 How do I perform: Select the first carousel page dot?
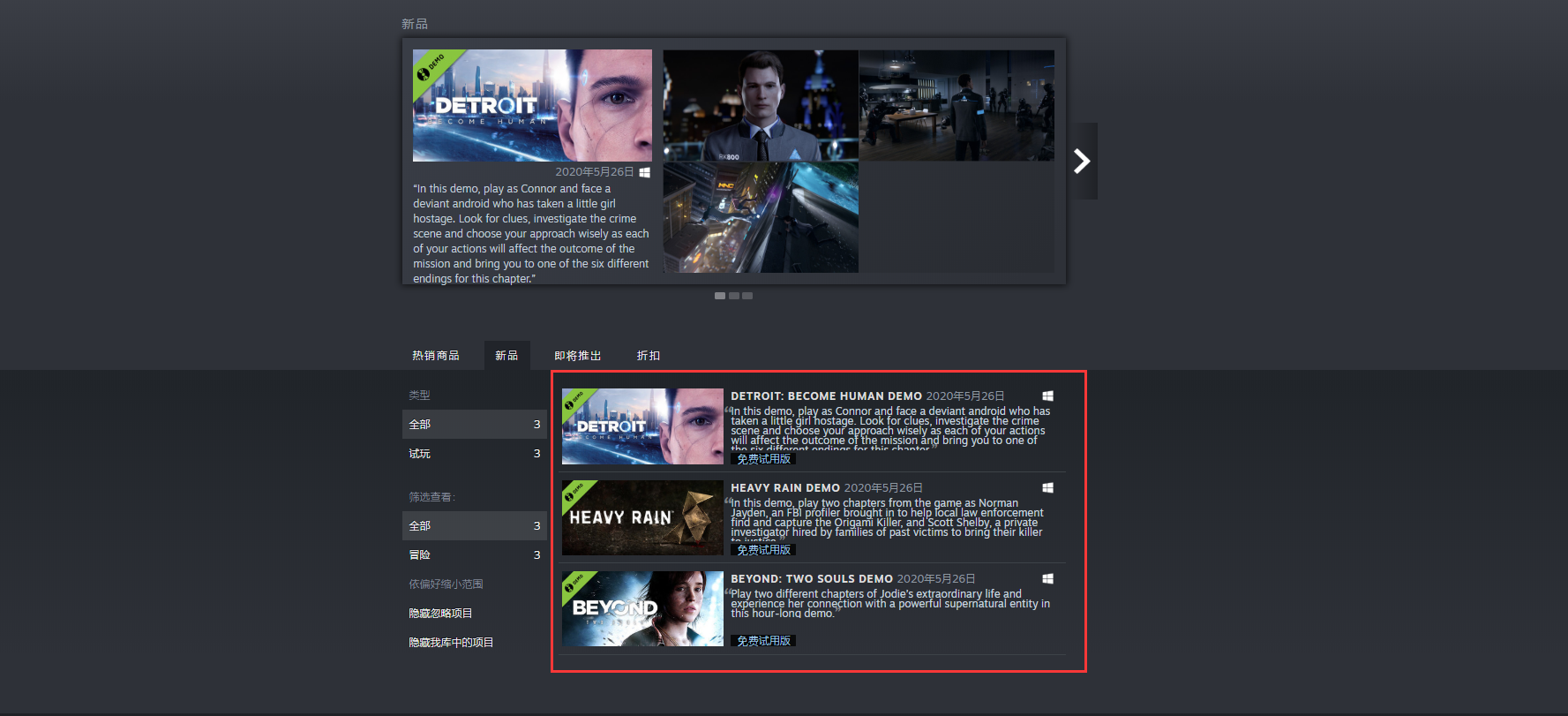click(720, 296)
